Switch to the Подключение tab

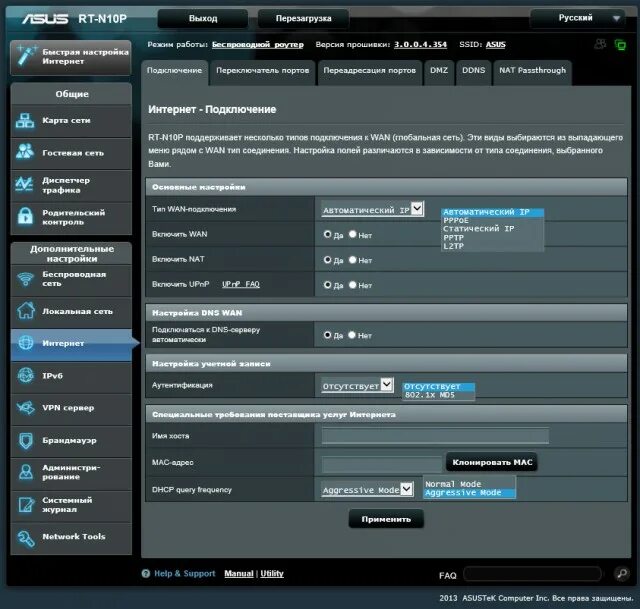pos(175,71)
